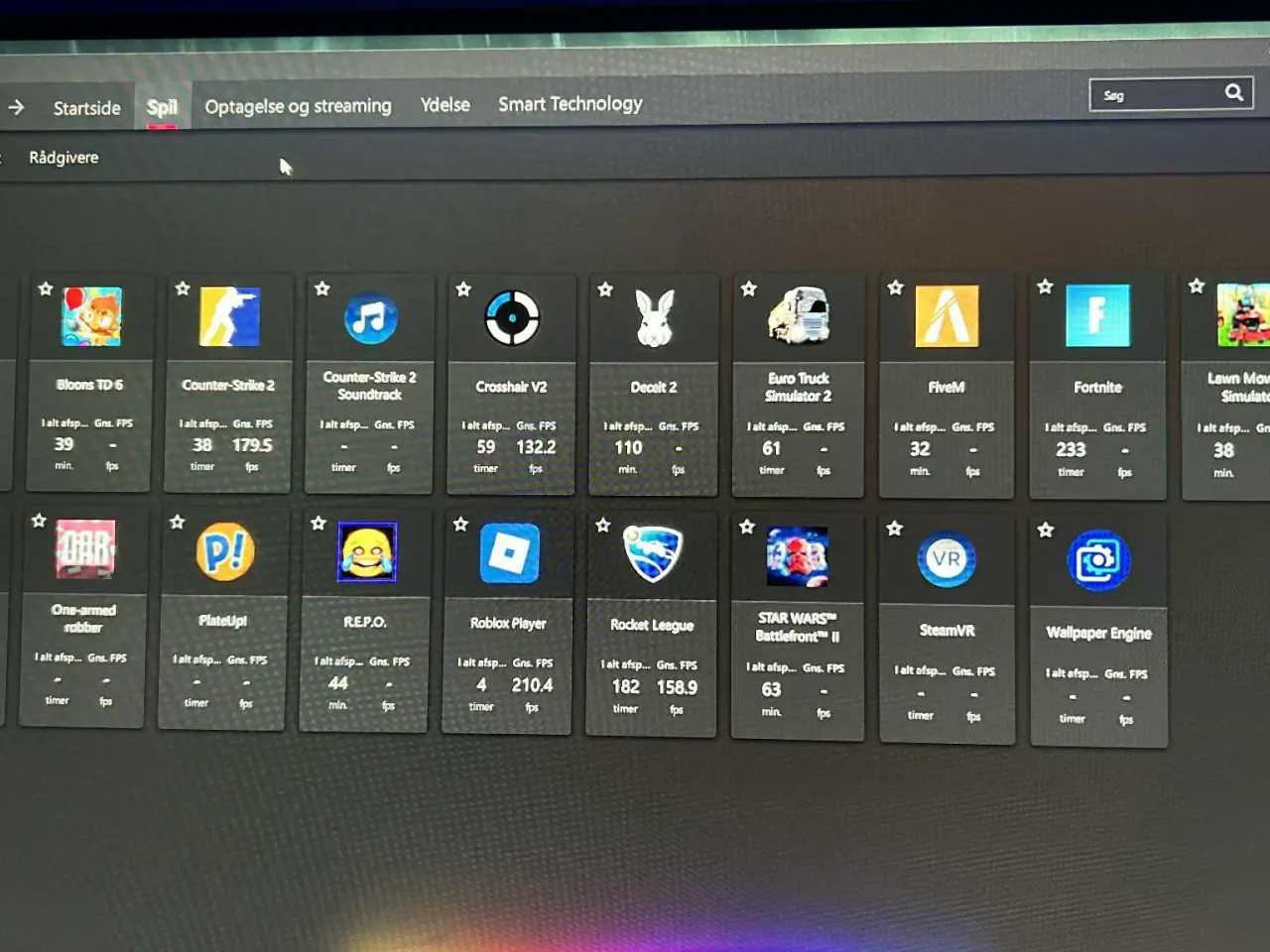Favorite R.E.P.O. with its star
The image size is (1270, 952).
coord(318,523)
